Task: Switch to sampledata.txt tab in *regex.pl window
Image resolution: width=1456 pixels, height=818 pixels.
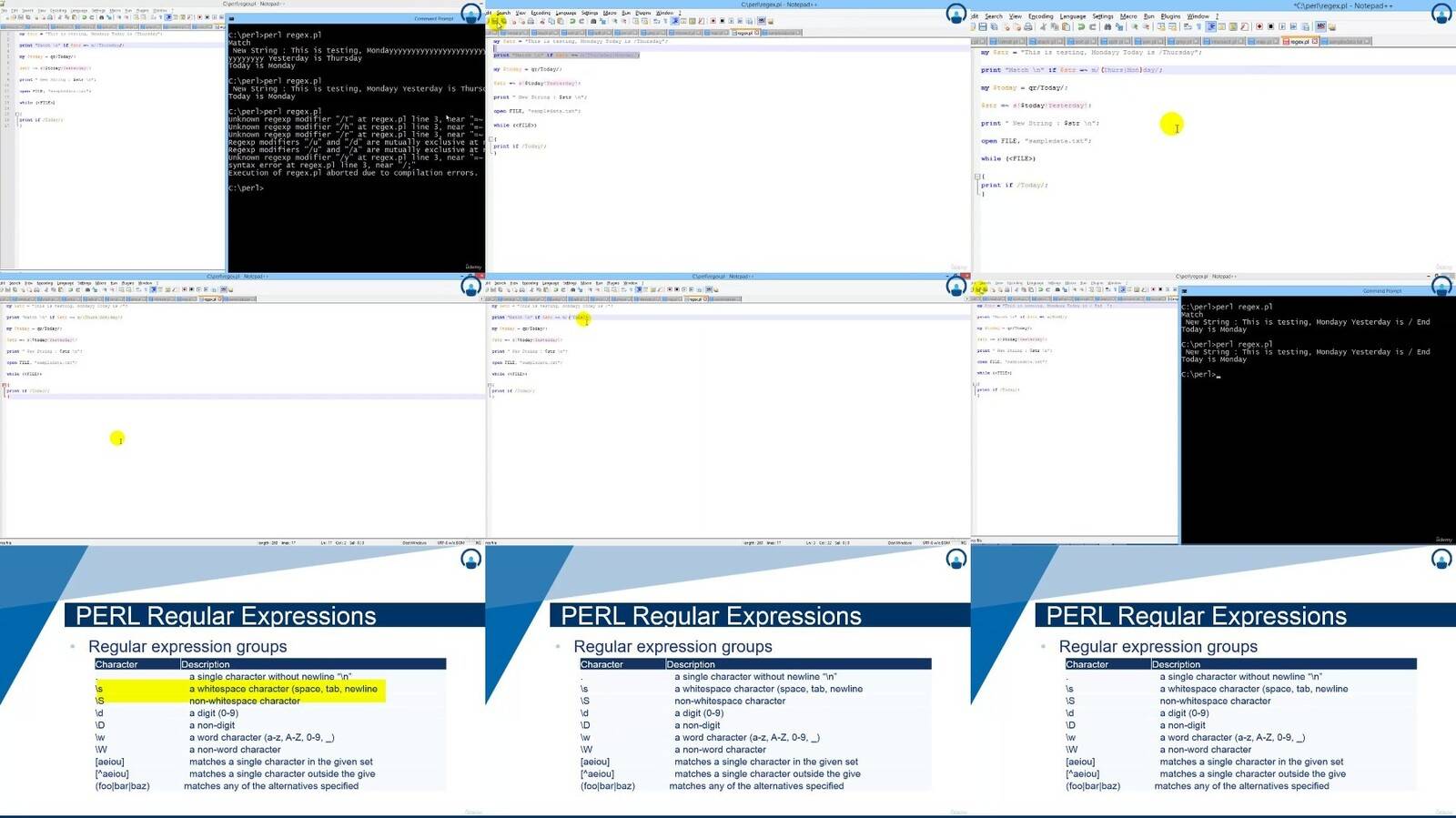Action: 1346,41
